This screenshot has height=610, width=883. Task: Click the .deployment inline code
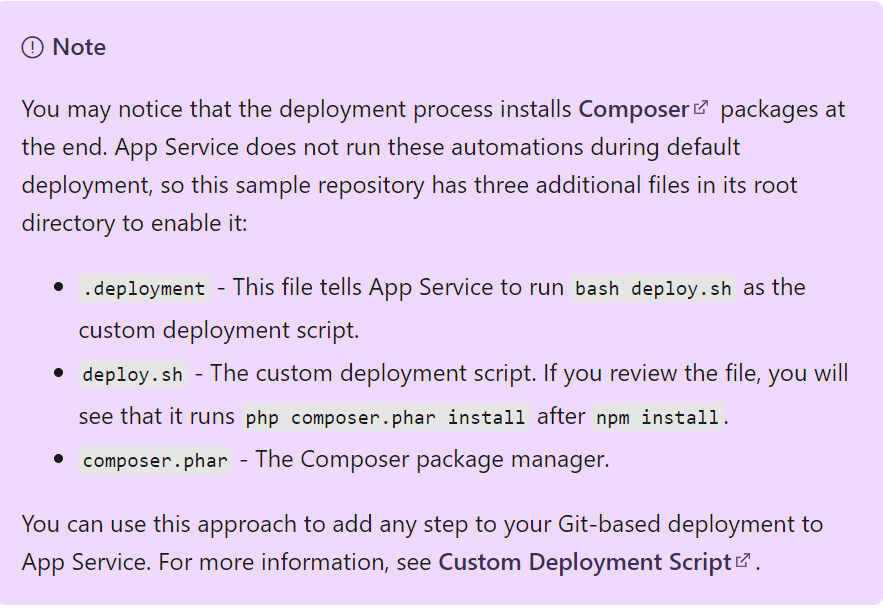(x=144, y=288)
